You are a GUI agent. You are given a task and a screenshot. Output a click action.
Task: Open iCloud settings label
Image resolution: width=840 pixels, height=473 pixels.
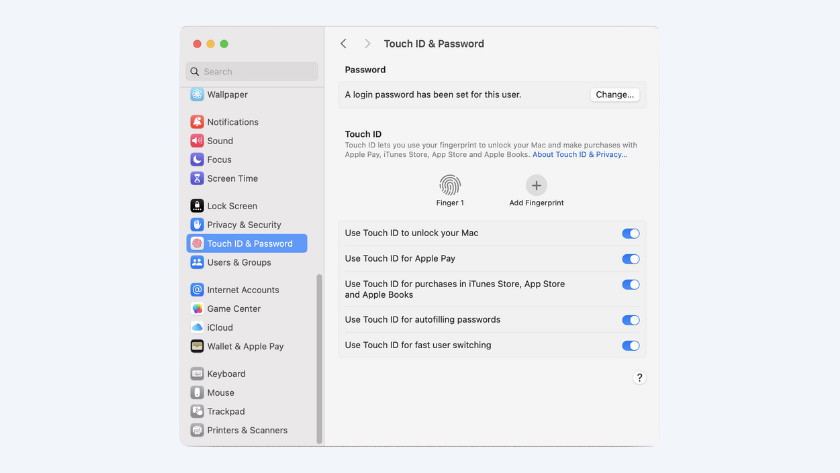click(220, 327)
